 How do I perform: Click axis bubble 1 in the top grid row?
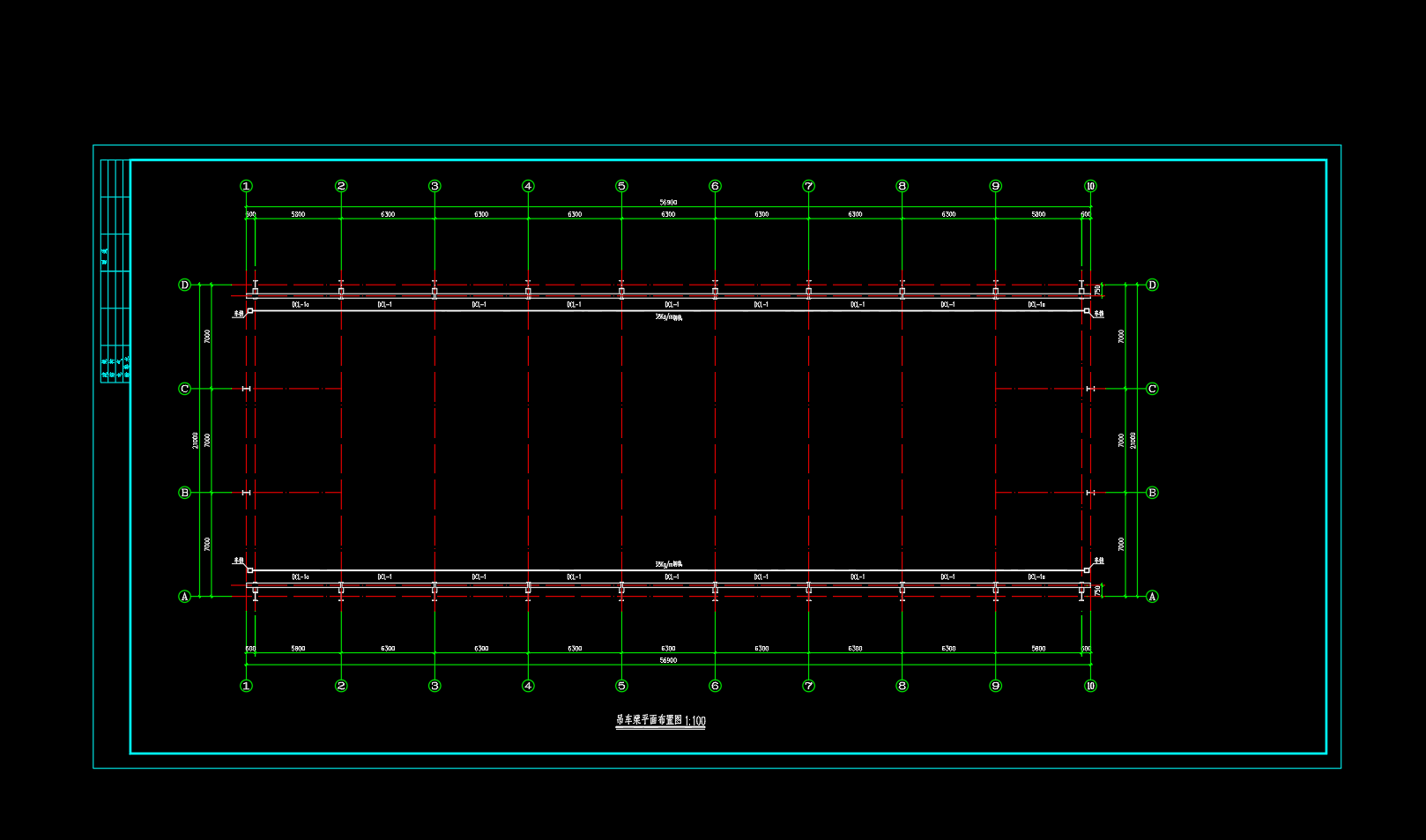(x=246, y=186)
